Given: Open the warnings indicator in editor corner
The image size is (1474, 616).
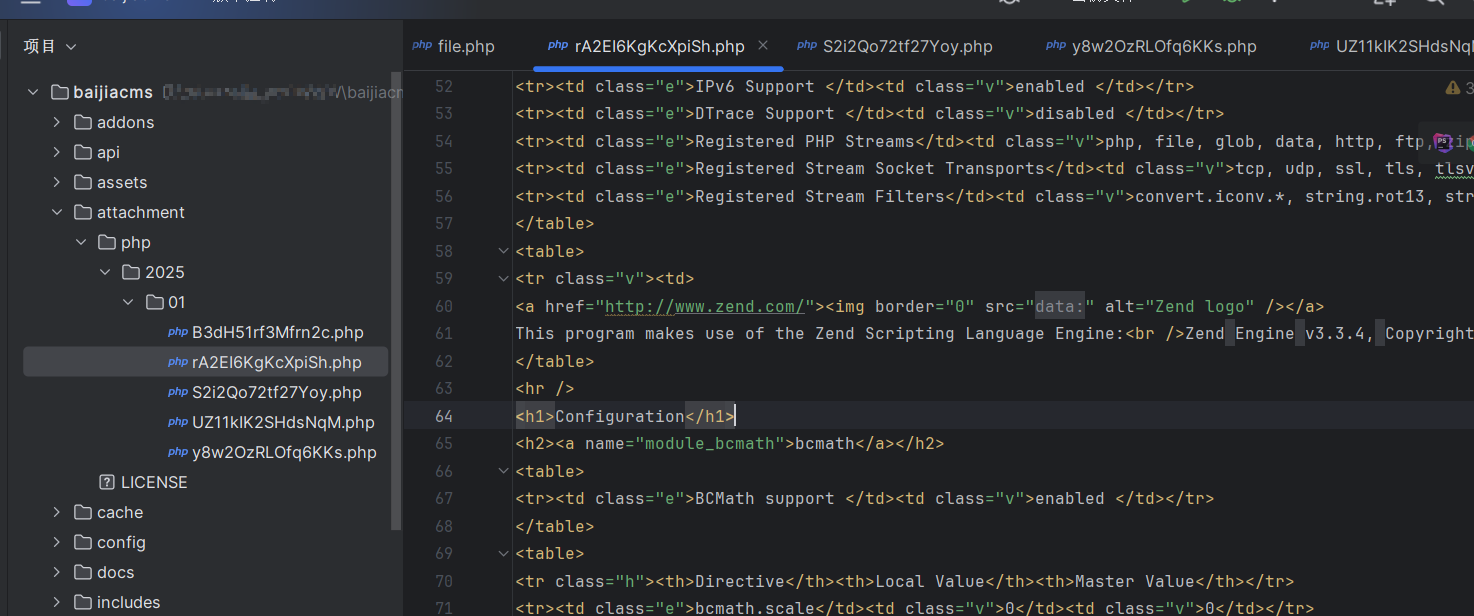Looking at the screenshot, I should pos(1459,89).
